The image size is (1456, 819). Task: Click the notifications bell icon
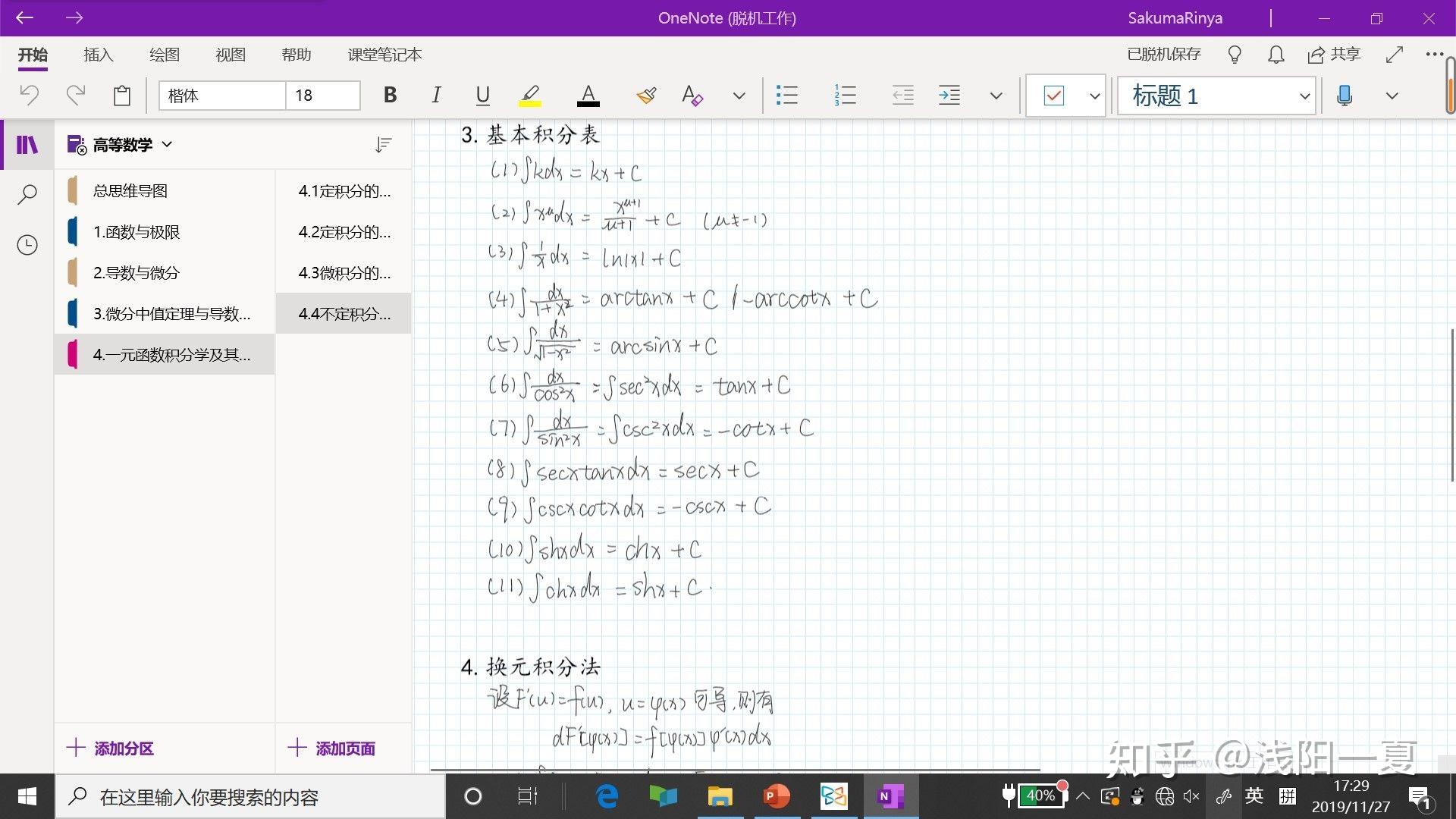pos(1276,55)
